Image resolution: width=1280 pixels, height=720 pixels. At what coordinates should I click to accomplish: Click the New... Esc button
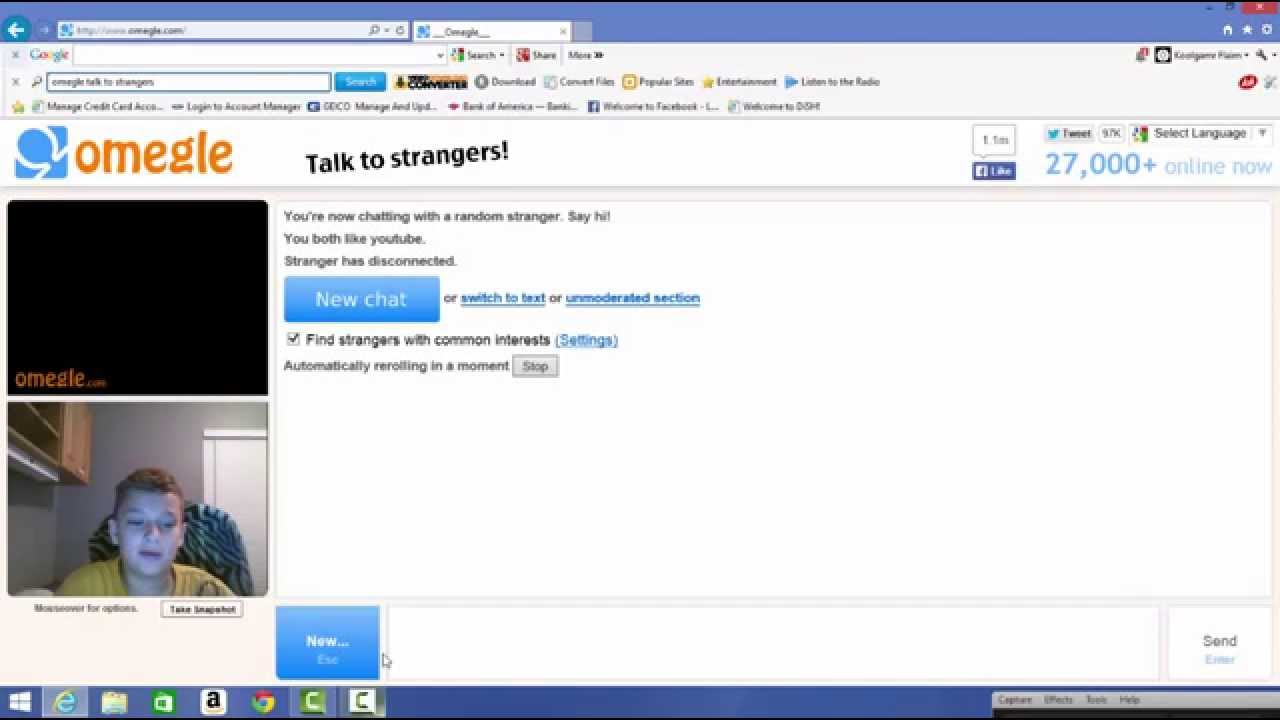tap(328, 643)
